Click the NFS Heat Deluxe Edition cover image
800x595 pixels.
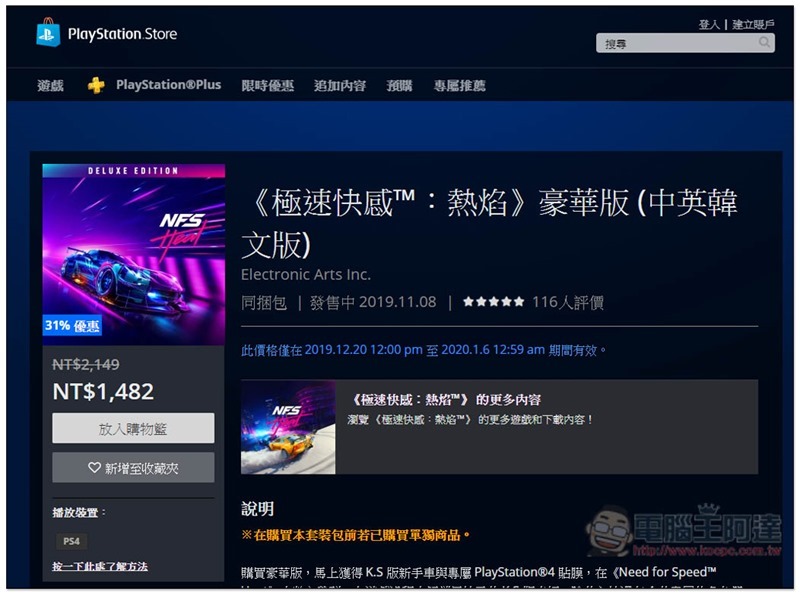[x=134, y=255]
